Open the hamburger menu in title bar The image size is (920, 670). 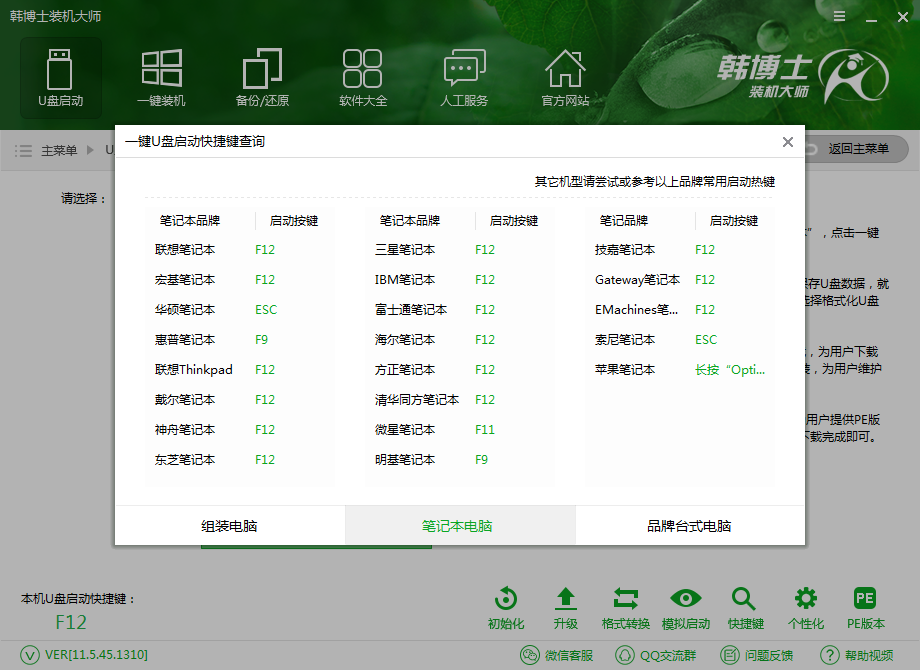839,16
